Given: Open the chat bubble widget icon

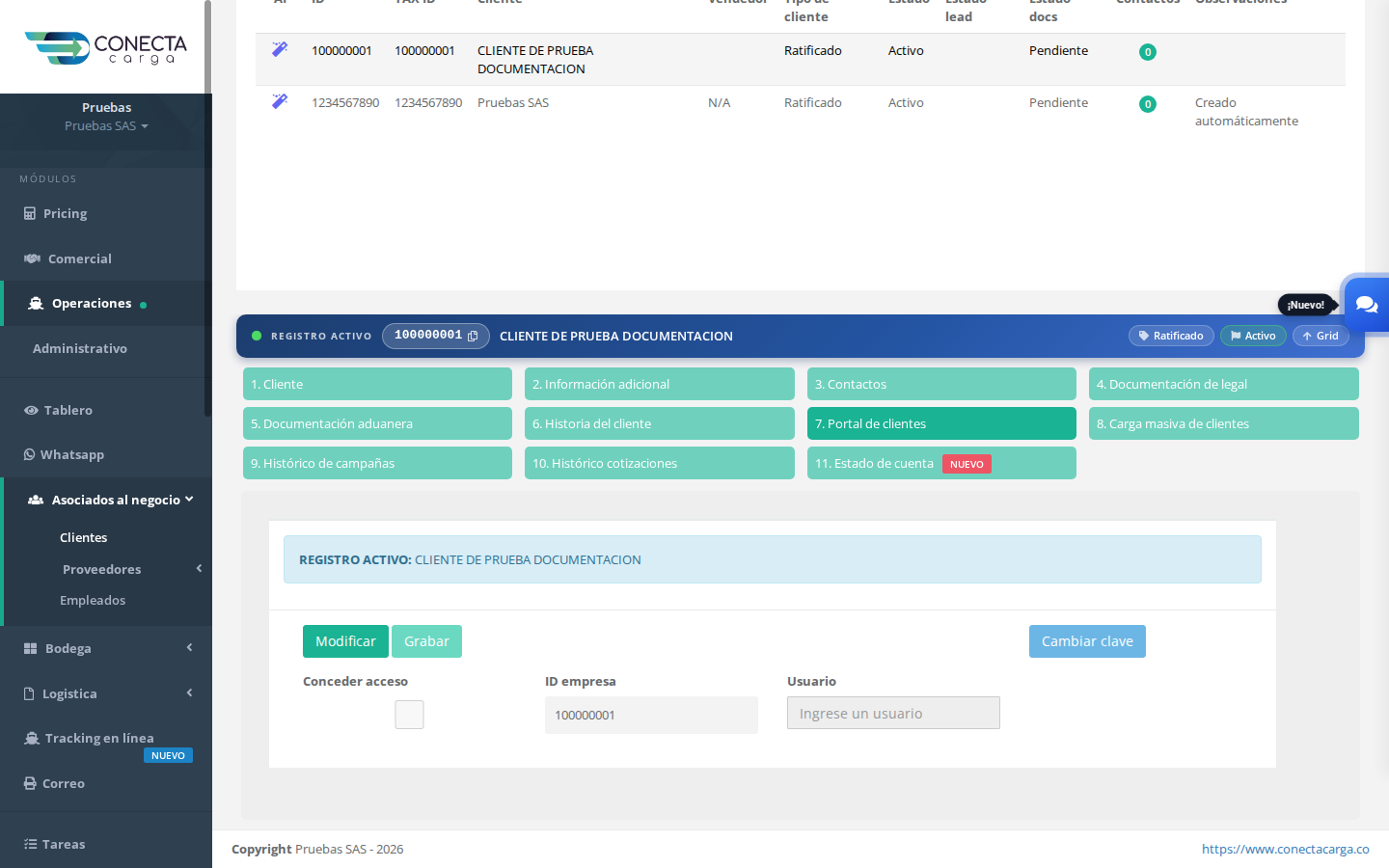Looking at the screenshot, I should (x=1366, y=304).
